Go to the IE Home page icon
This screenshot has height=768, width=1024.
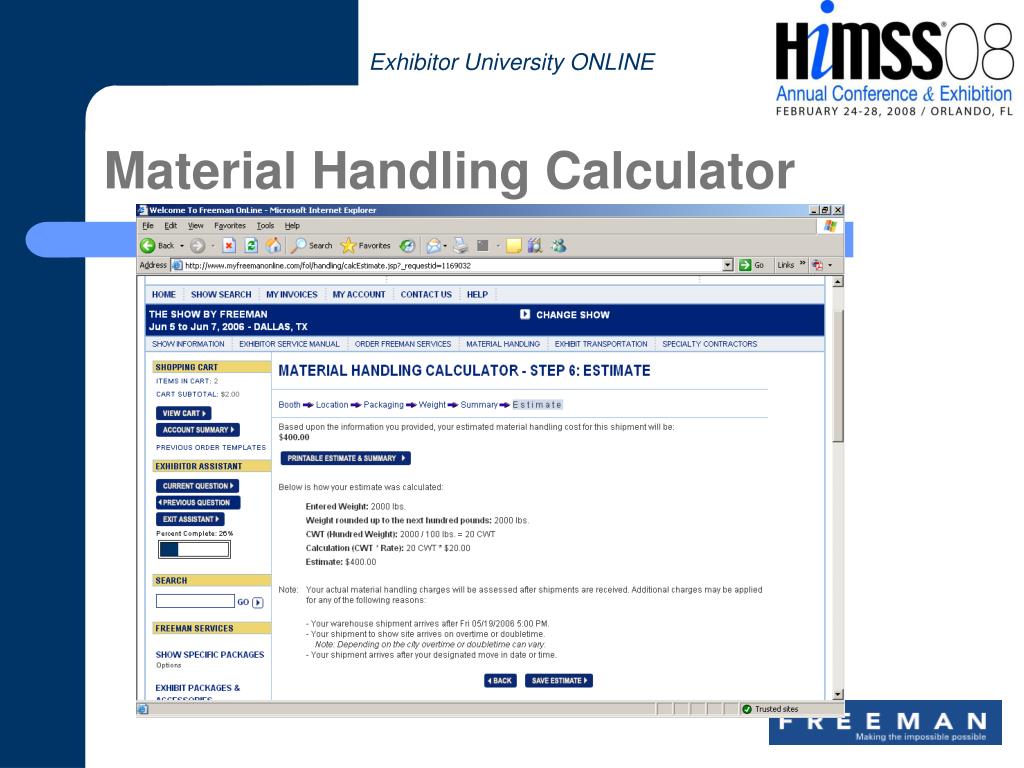click(x=274, y=246)
